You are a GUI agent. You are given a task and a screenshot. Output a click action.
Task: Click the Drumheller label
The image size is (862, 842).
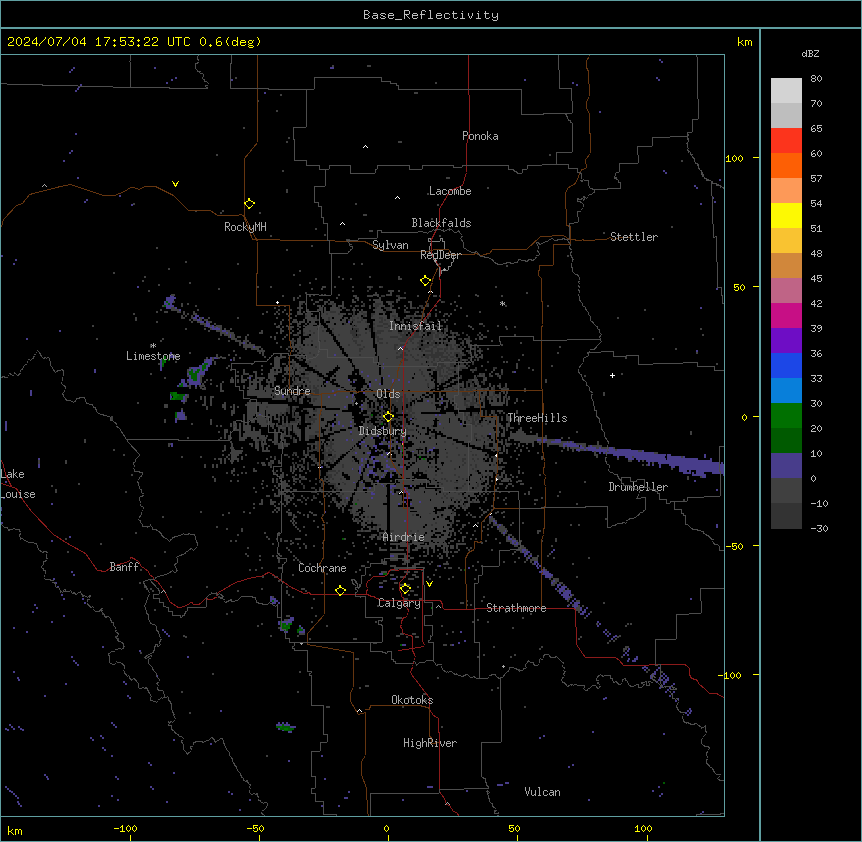pos(638,487)
